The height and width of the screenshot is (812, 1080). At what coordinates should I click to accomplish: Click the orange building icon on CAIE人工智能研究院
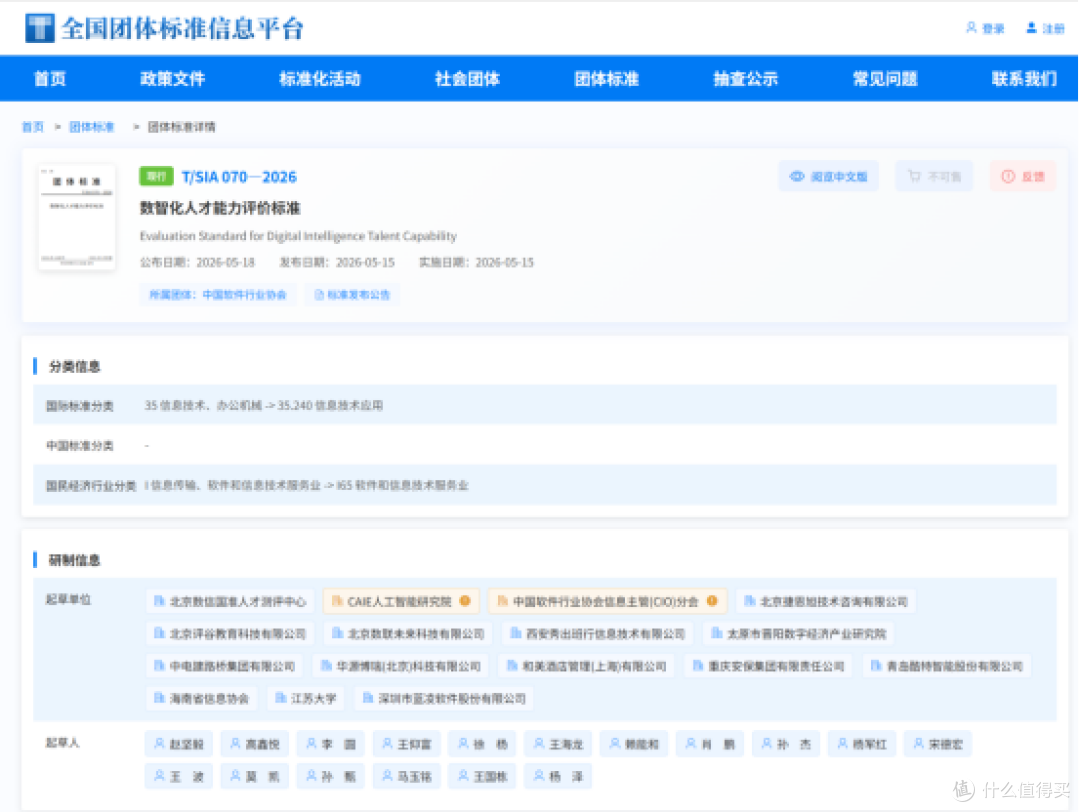point(338,601)
